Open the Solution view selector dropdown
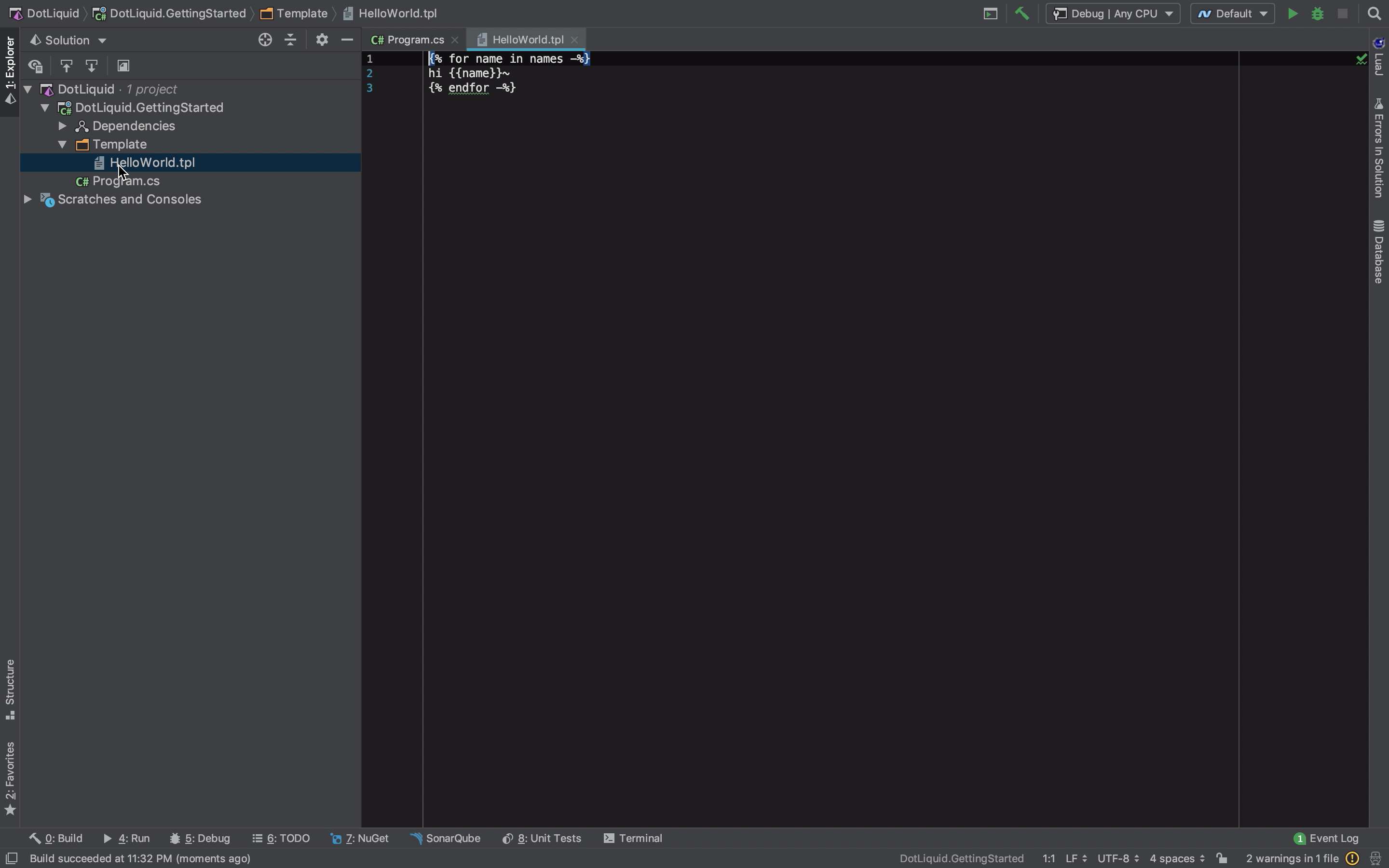The width and height of the screenshot is (1389, 868). coord(68,40)
